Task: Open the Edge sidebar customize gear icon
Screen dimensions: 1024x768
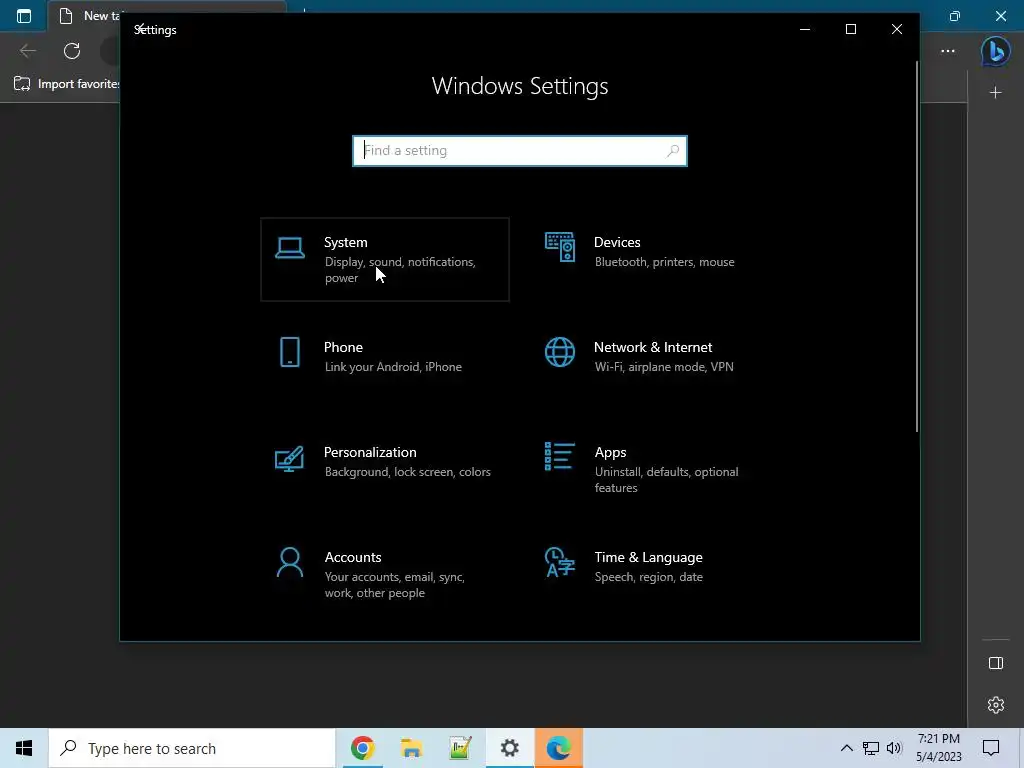Action: click(995, 705)
